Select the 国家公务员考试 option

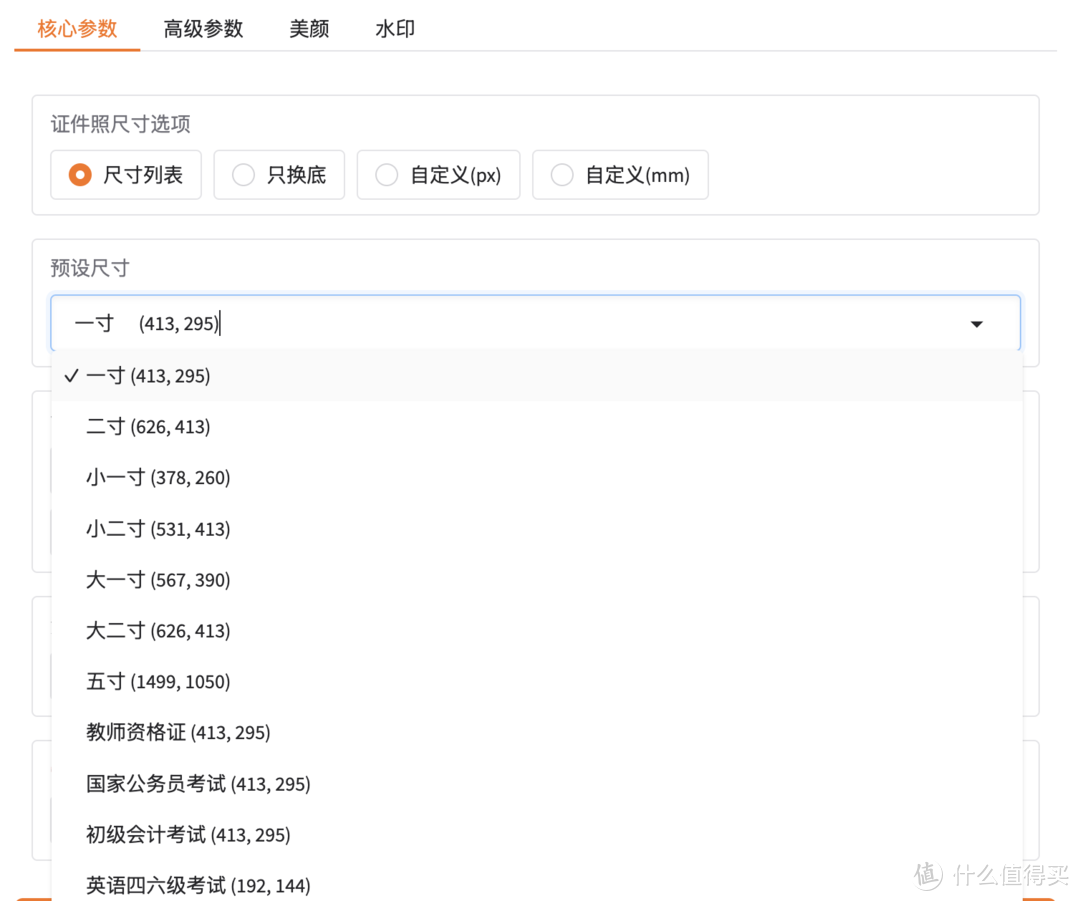pos(197,783)
